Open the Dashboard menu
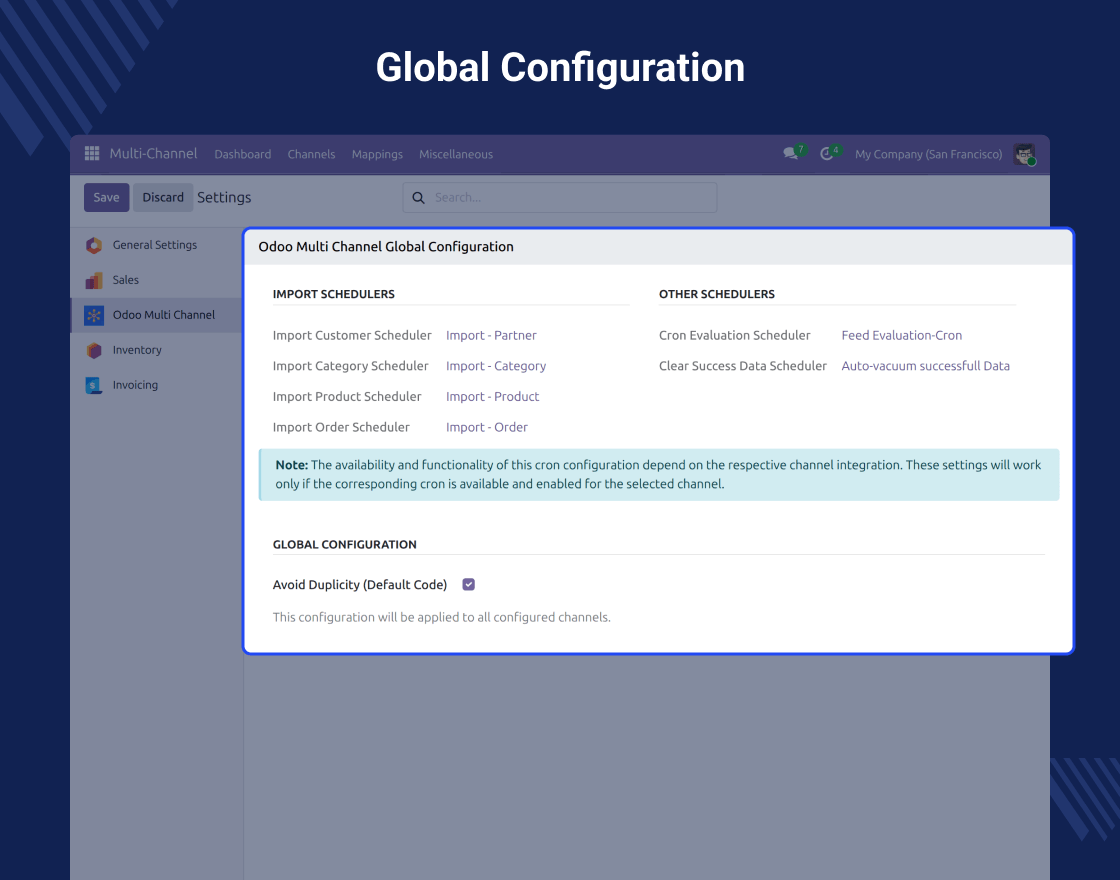Screen dimensions: 1120x880 coord(243,154)
